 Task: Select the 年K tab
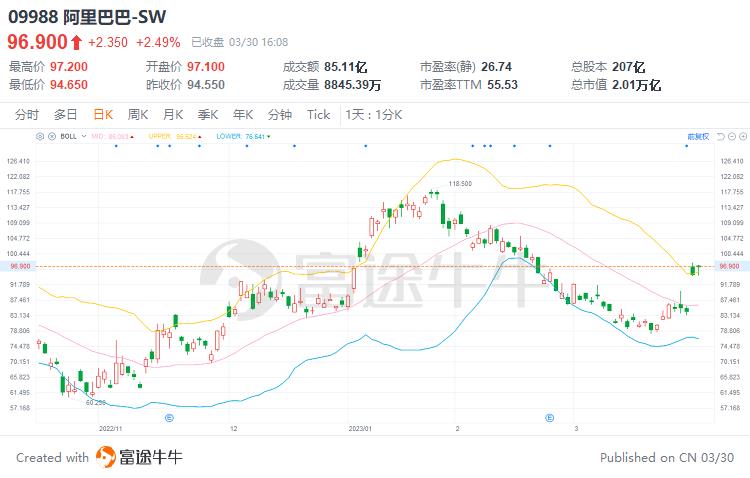(x=243, y=115)
